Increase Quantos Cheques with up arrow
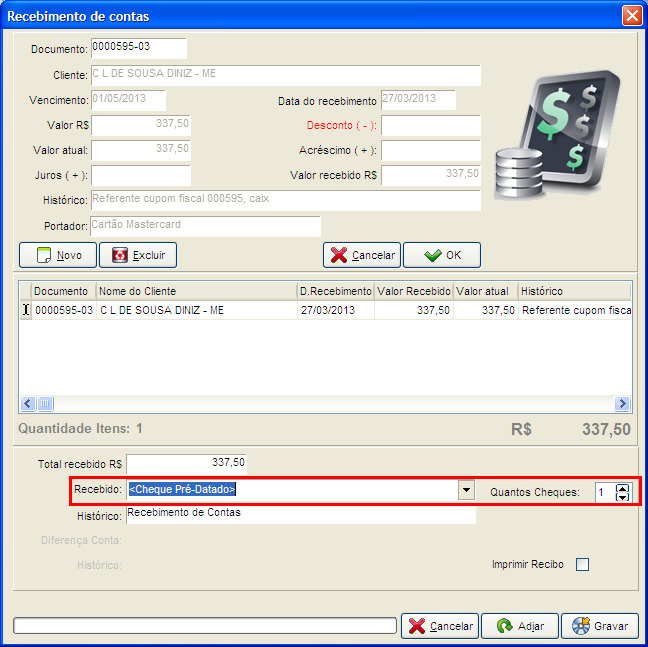 coord(623,487)
